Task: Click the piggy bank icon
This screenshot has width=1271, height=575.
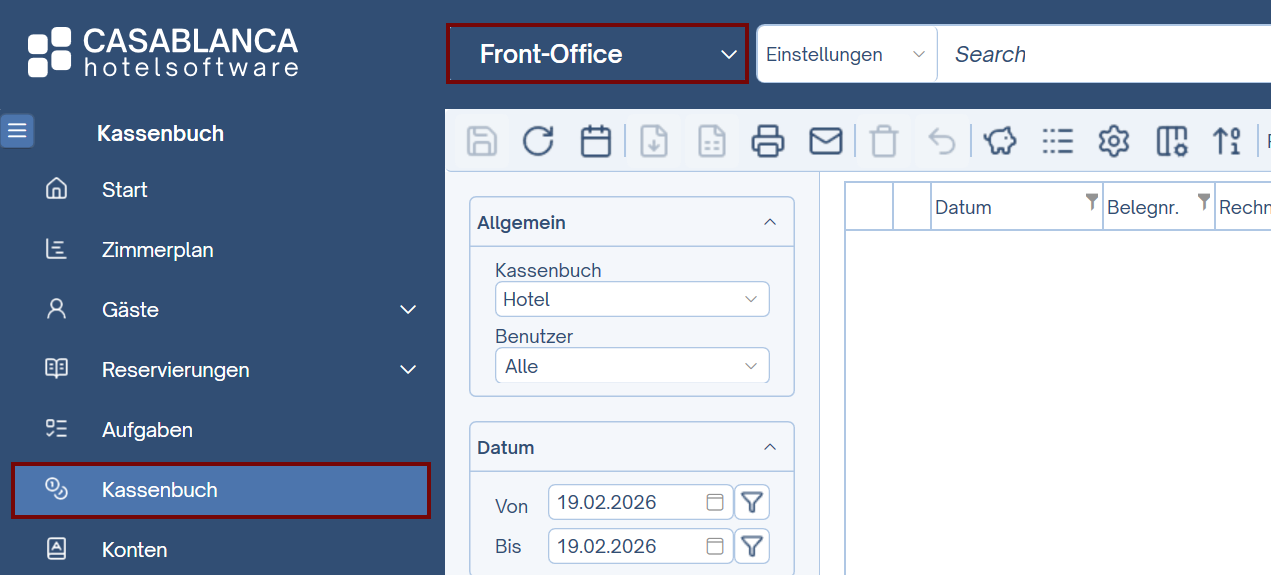Action: (1000, 141)
